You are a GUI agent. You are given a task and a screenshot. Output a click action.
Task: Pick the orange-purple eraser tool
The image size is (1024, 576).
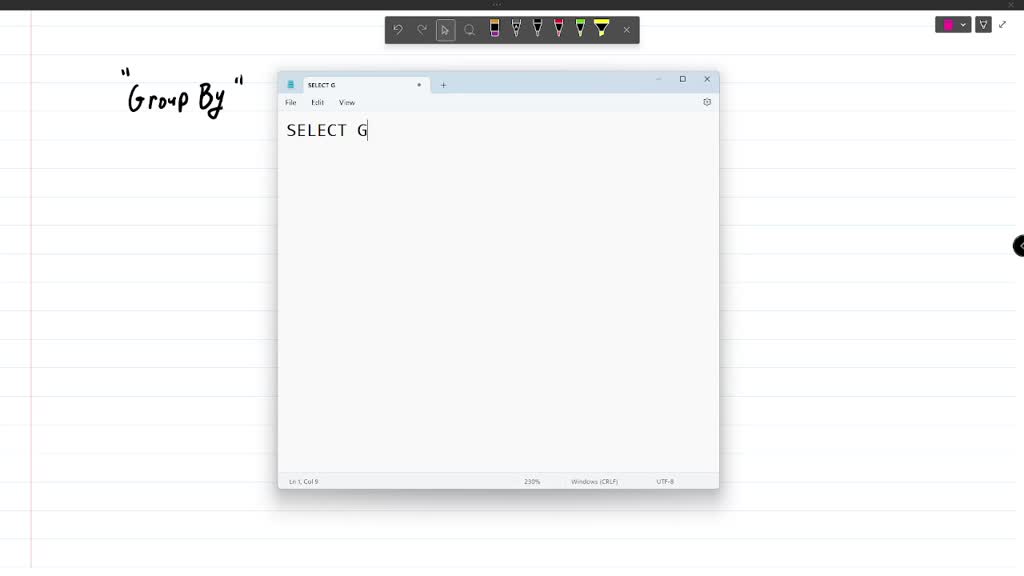point(494,28)
